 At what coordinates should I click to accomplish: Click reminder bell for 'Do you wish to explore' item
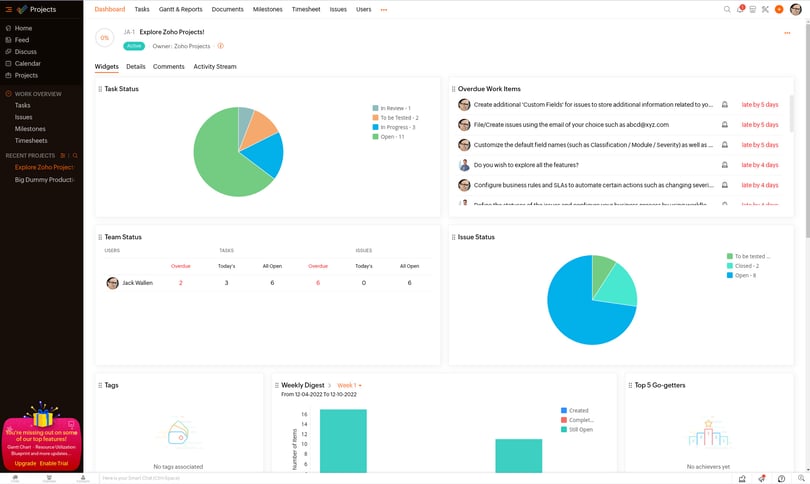(725, 165)
